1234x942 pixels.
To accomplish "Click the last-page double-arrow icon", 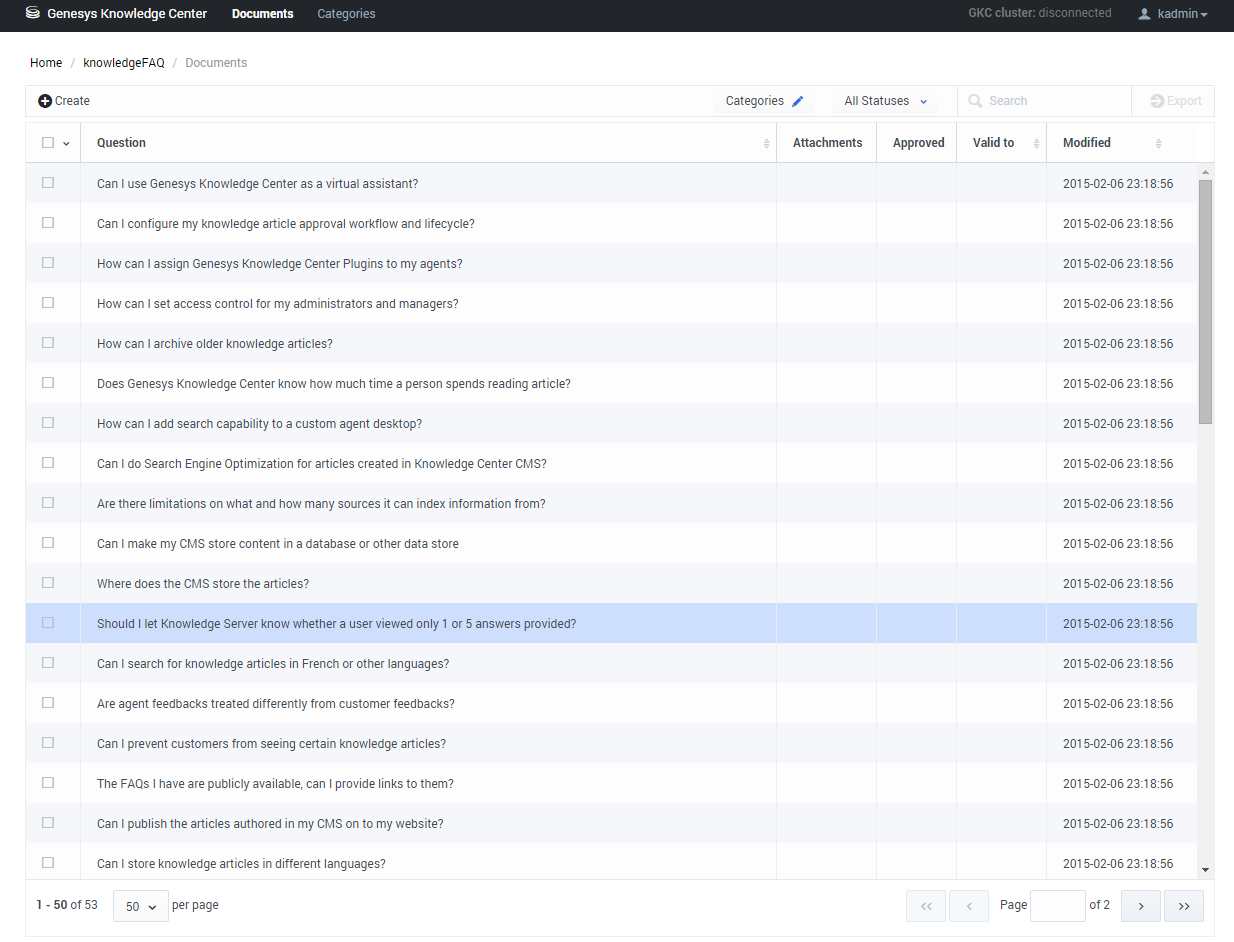I will point(1184,905).
